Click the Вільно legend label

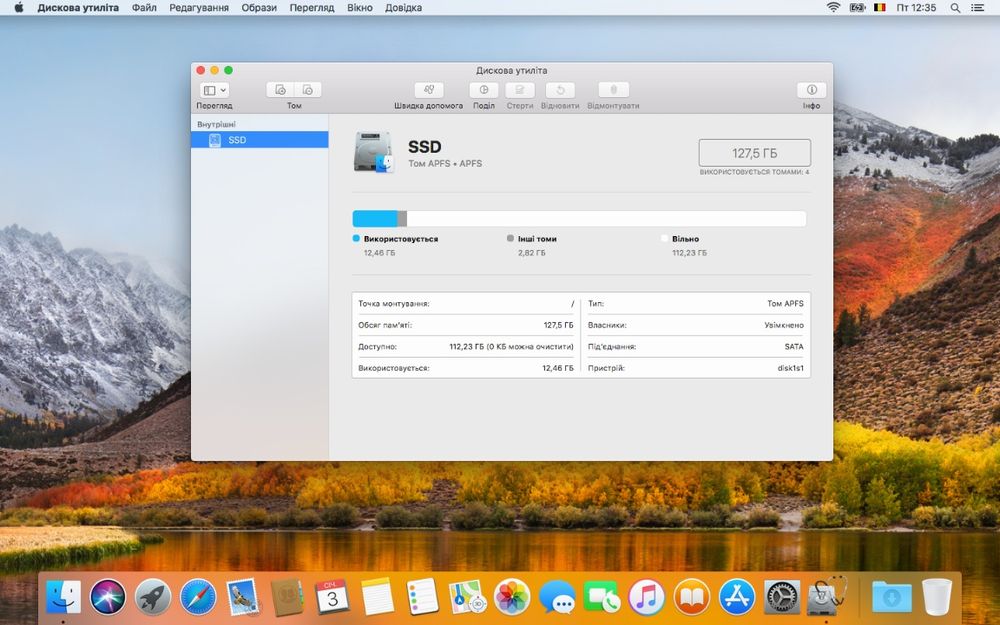[x=685, y=239]
